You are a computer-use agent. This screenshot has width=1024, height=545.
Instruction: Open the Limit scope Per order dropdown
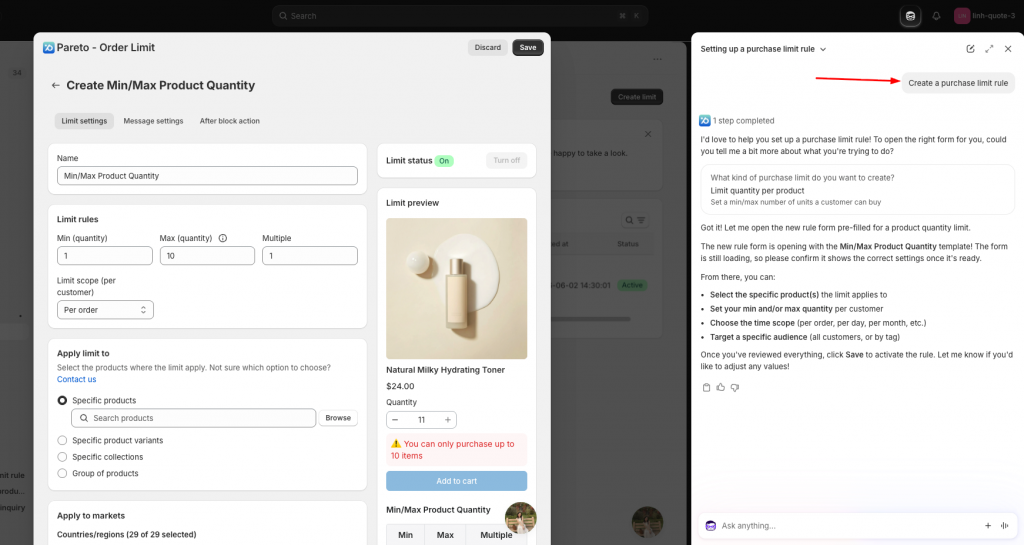pyautogui.click(x=105, y=310)
